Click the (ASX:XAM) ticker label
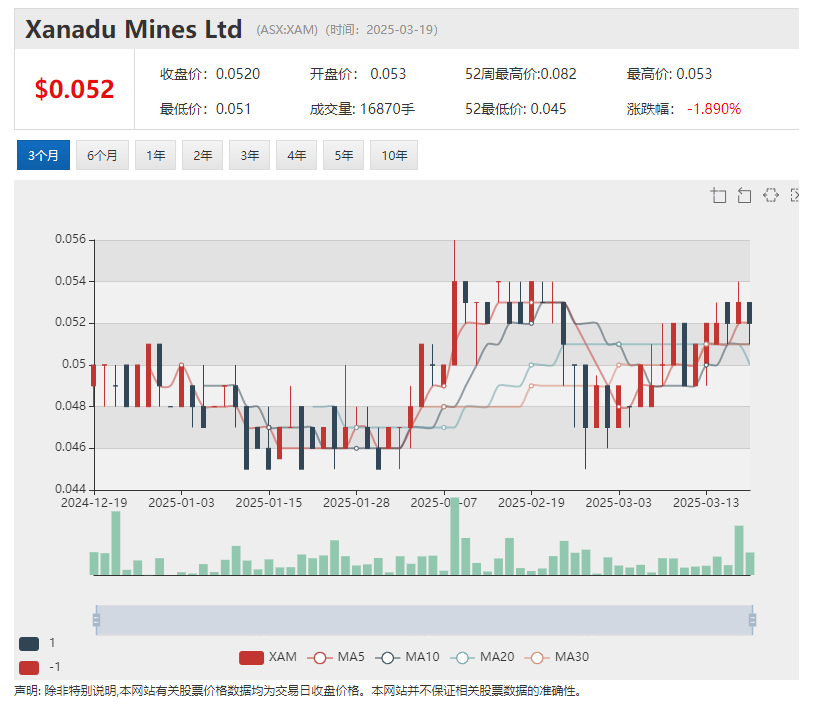This screenshot has width=816, height=717. click(287, 30)
